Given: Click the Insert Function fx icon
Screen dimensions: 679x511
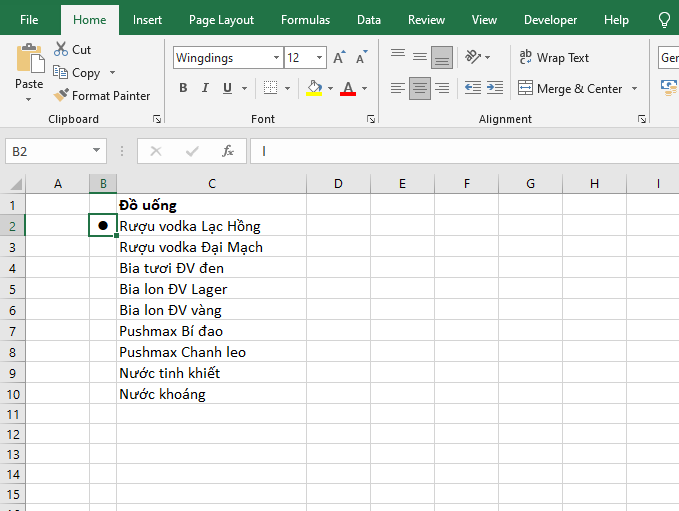Looking at the screenshot, I should tap(228, 151).
